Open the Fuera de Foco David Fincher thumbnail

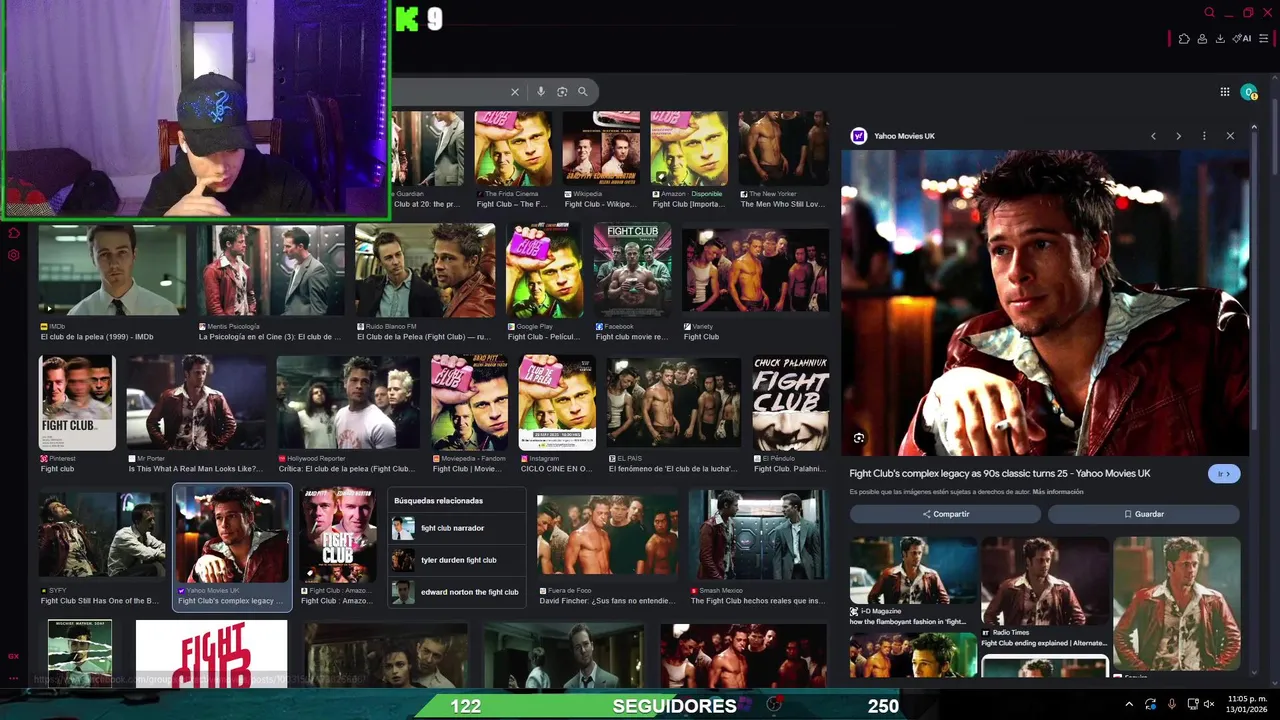(607, 535)
